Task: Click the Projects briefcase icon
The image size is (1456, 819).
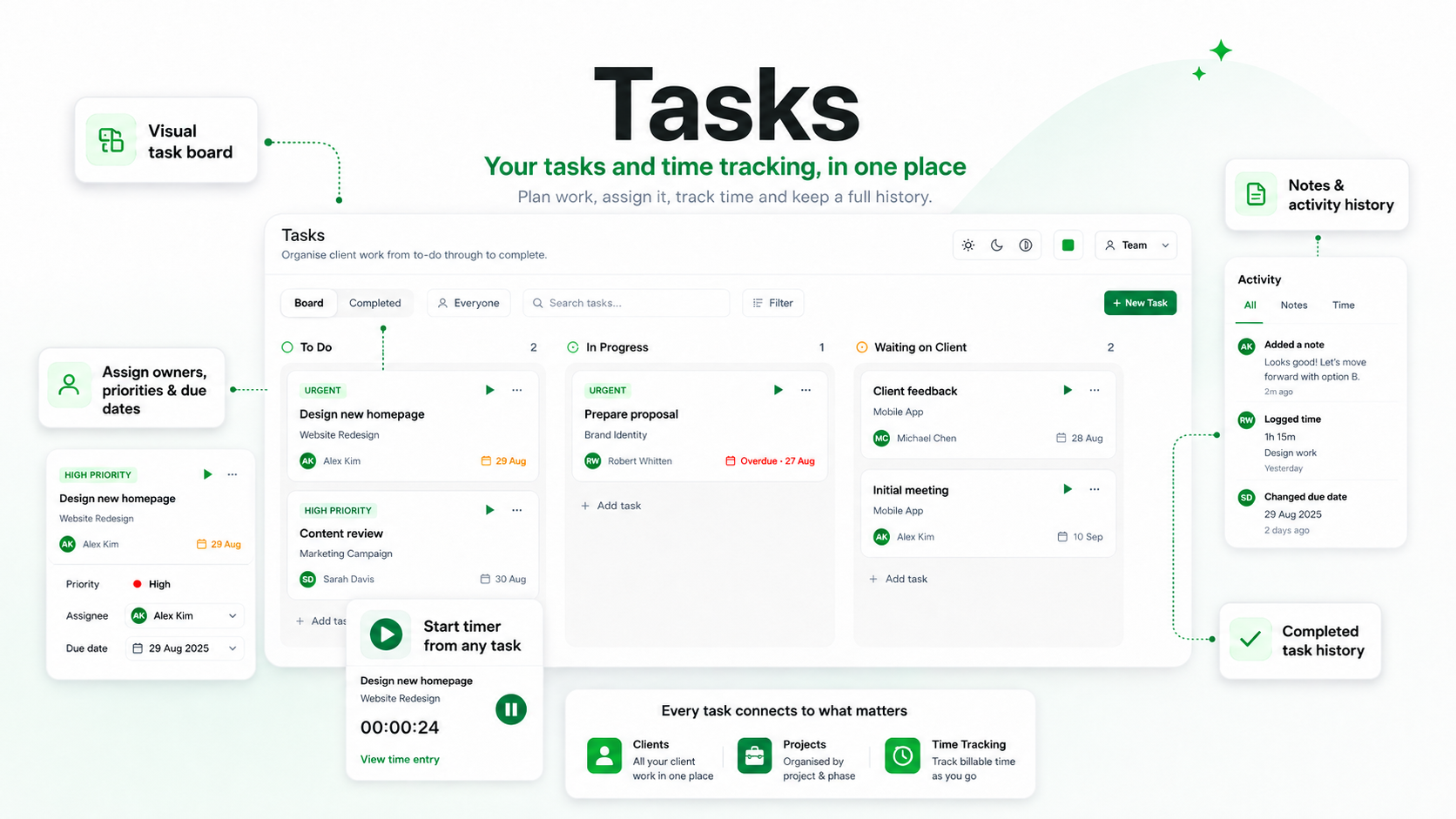Action: (754, 755)
